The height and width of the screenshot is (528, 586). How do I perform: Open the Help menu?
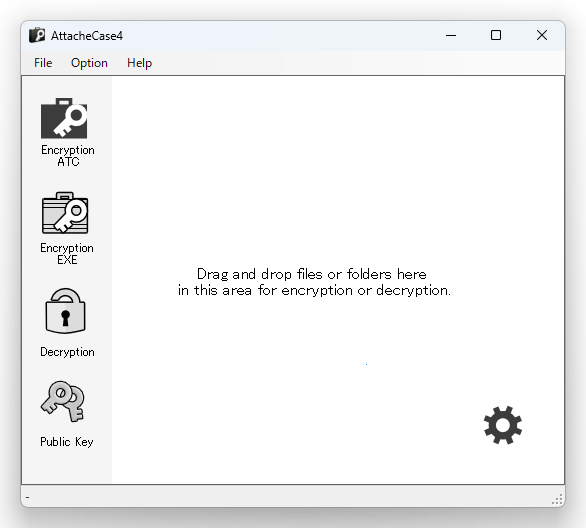139,63
